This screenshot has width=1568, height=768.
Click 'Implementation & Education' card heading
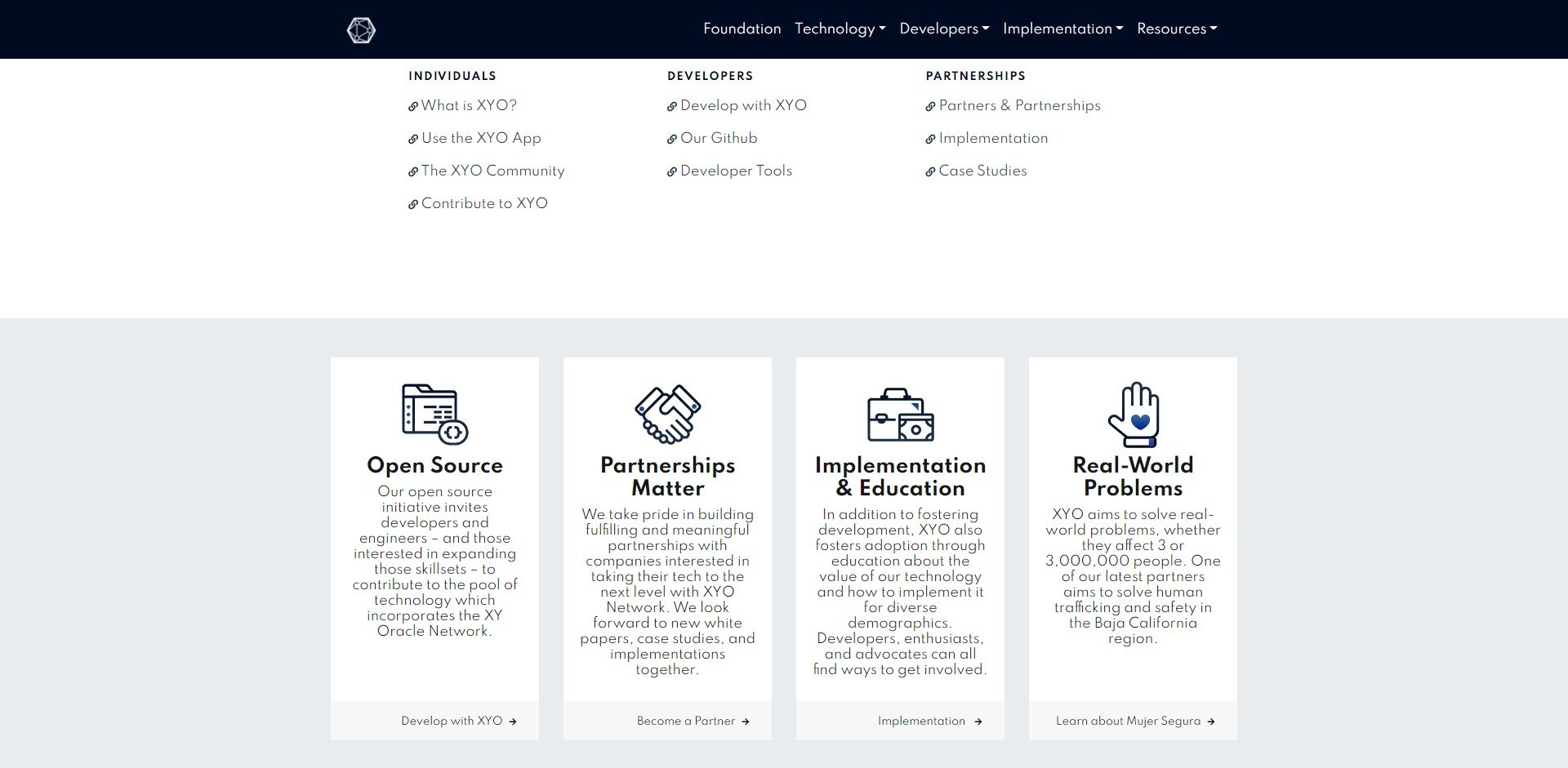tap(900, 477)
